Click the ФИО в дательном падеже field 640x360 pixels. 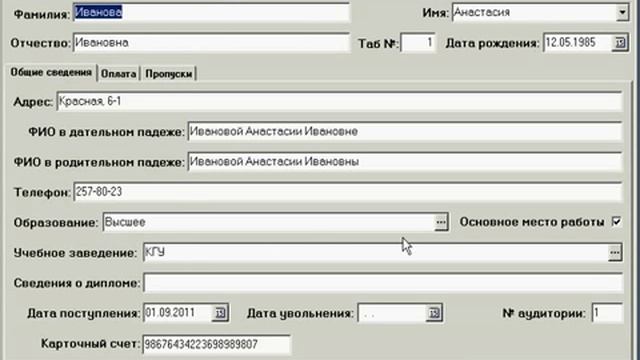[x=404, y=132]
